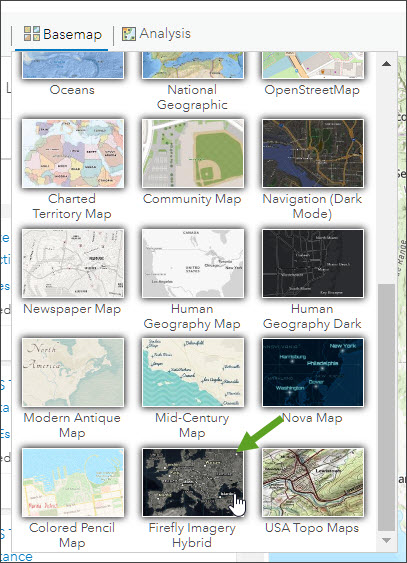Click the Modern Antique Map label
This screenshot has width=407, height=563.
pyautogui.click(x=72, y=425)
